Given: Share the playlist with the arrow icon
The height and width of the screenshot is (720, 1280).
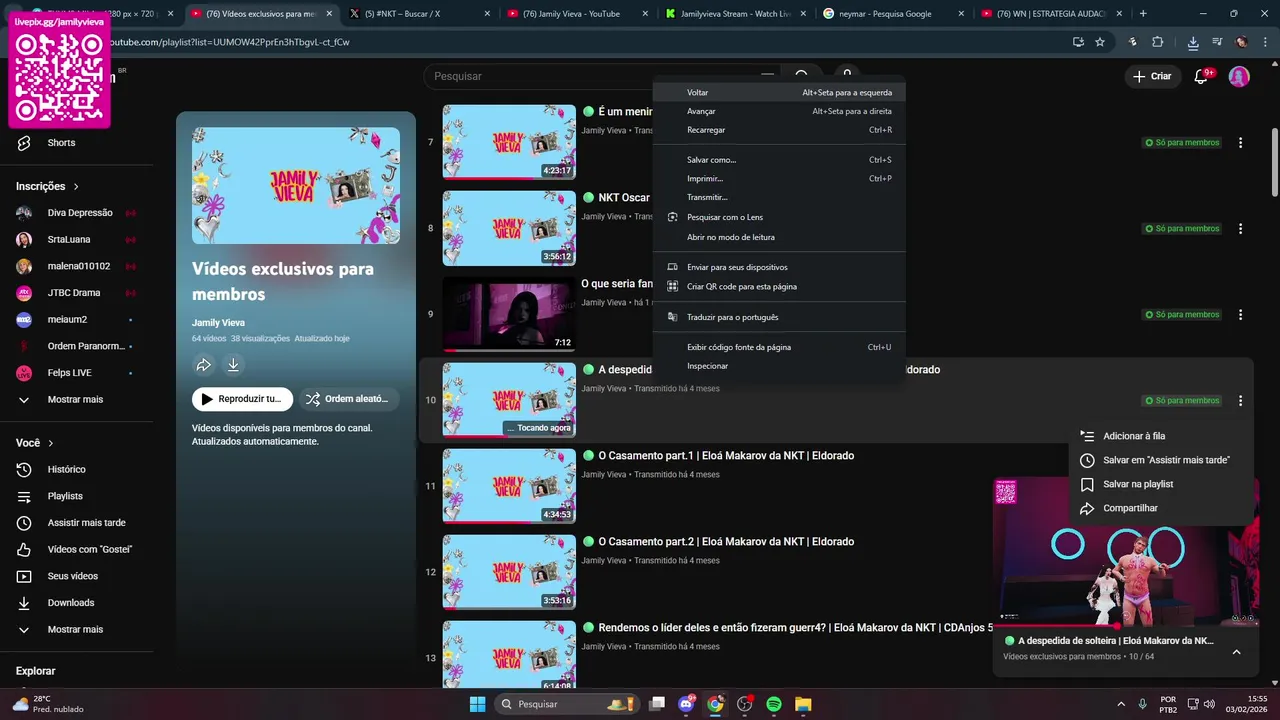Looking at the screenshot, I should (203, 365).
